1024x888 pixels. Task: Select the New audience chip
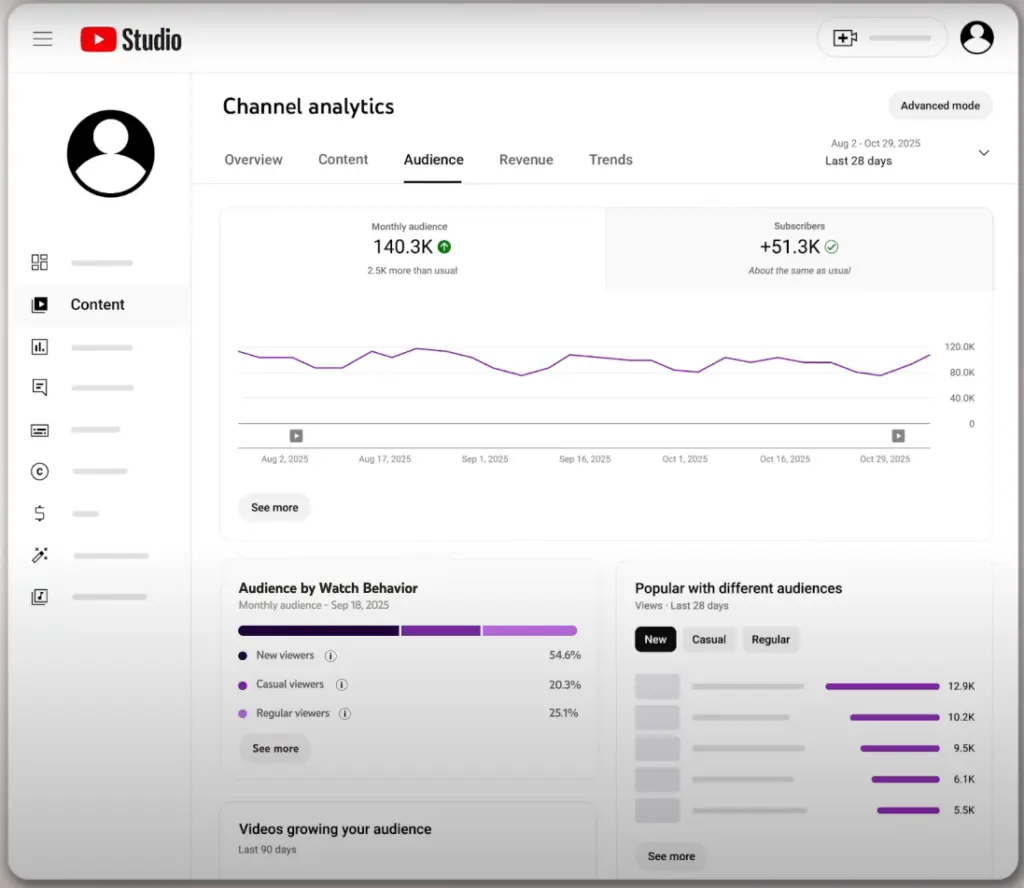[655, 639]
